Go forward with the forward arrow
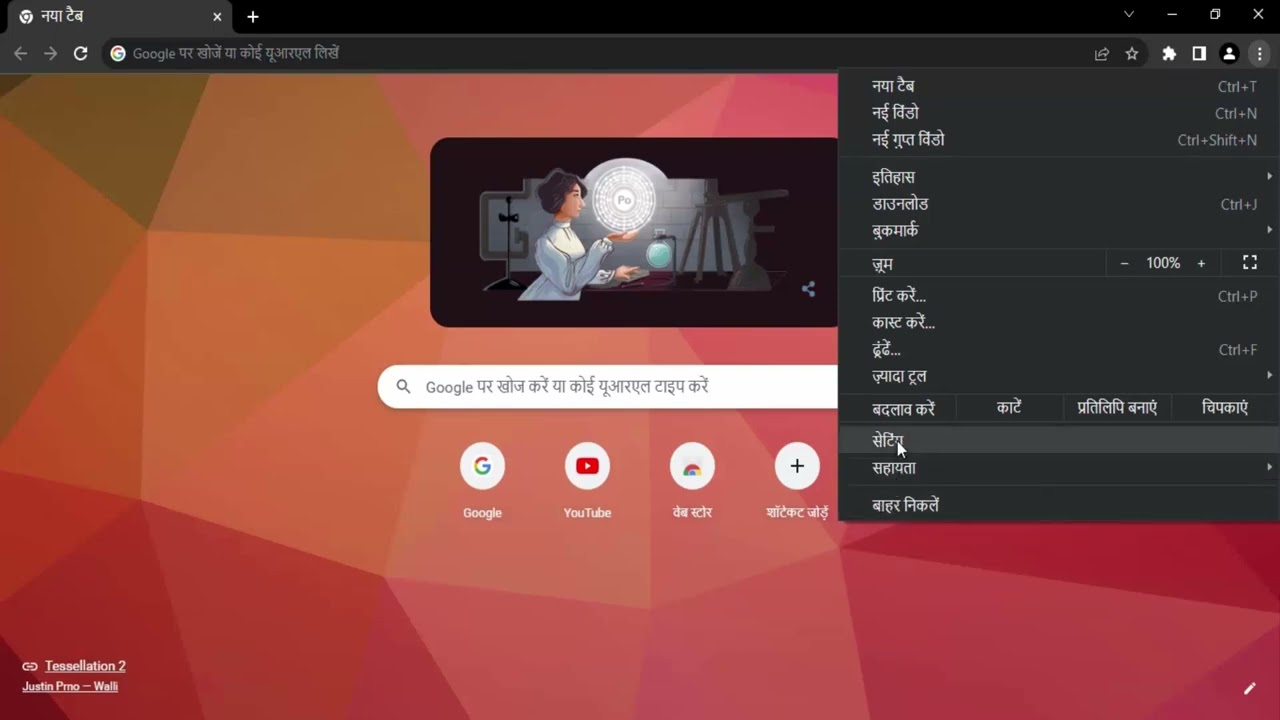The height and width of the screenshot is (720, 1280). pyautogui.click(x=51, y=53)
